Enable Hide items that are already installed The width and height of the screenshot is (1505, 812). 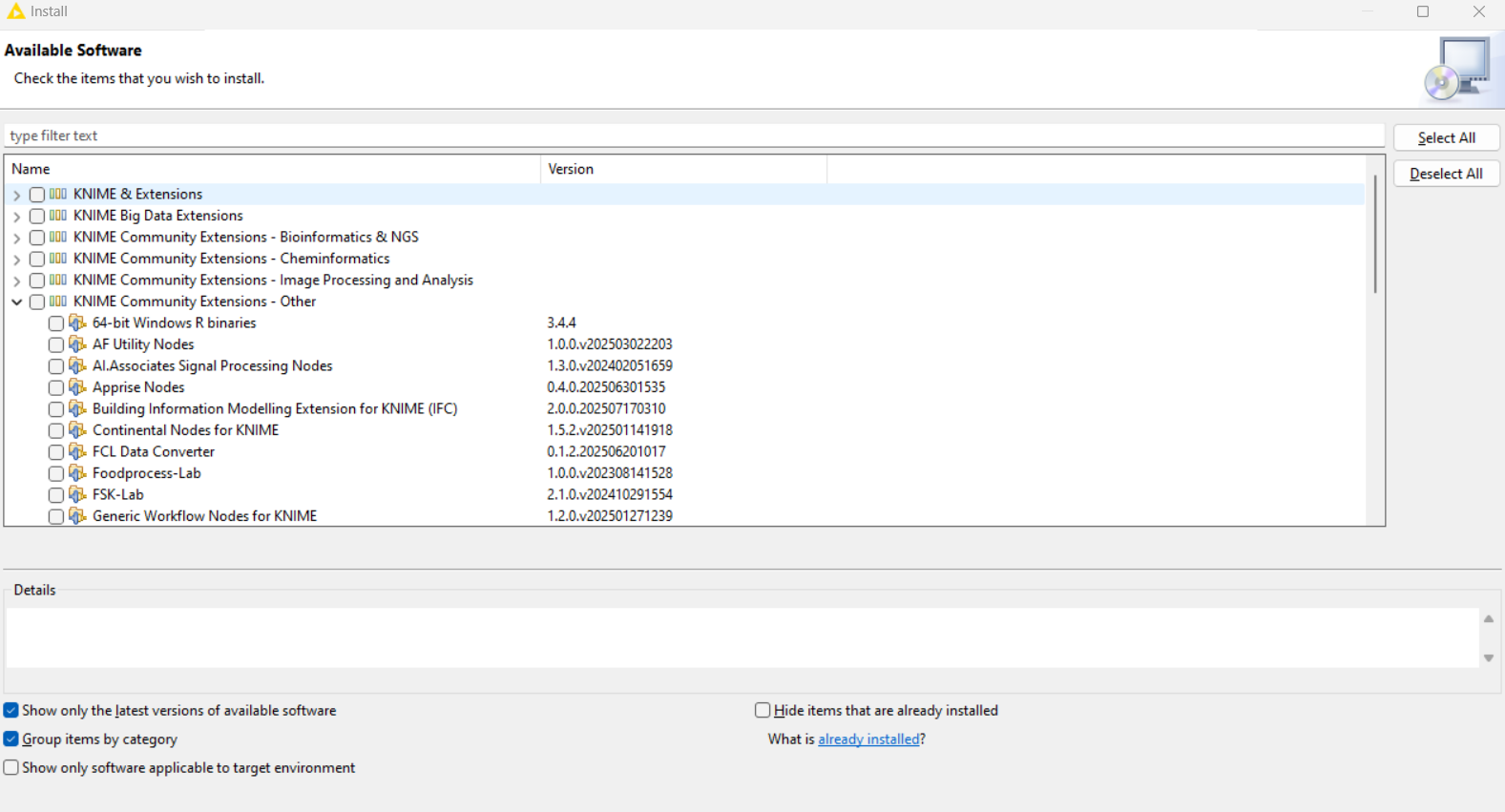763,710
